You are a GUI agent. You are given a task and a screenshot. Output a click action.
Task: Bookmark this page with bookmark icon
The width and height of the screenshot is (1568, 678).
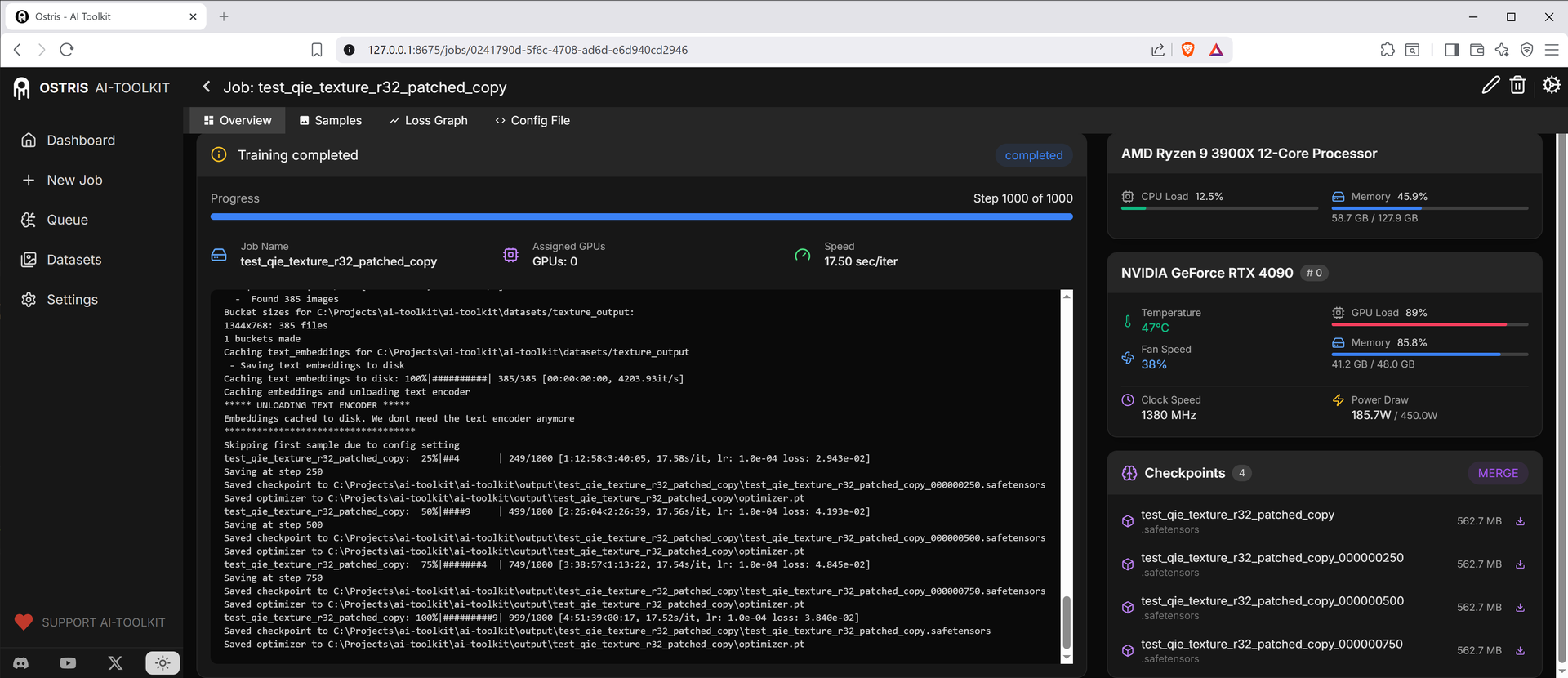(x=317, y=50)
